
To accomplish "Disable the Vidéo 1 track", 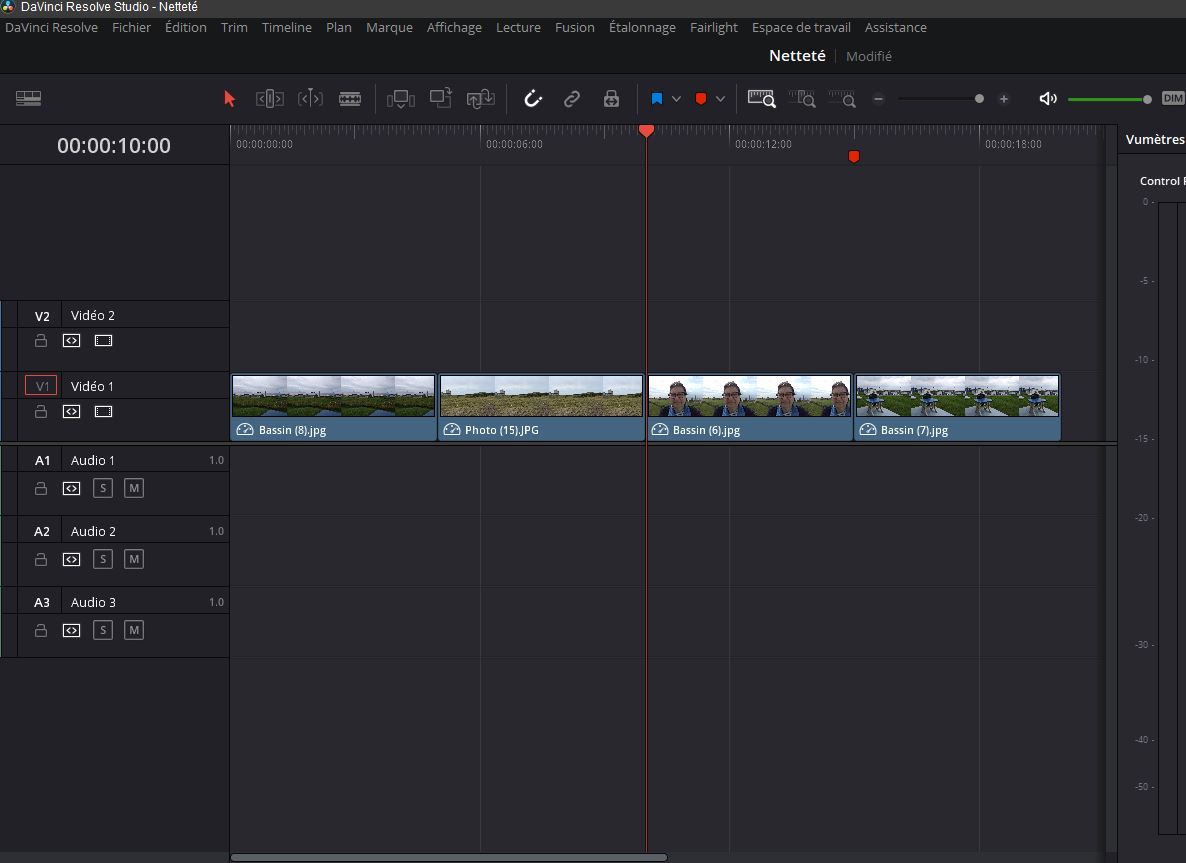I will click(104, 411).
